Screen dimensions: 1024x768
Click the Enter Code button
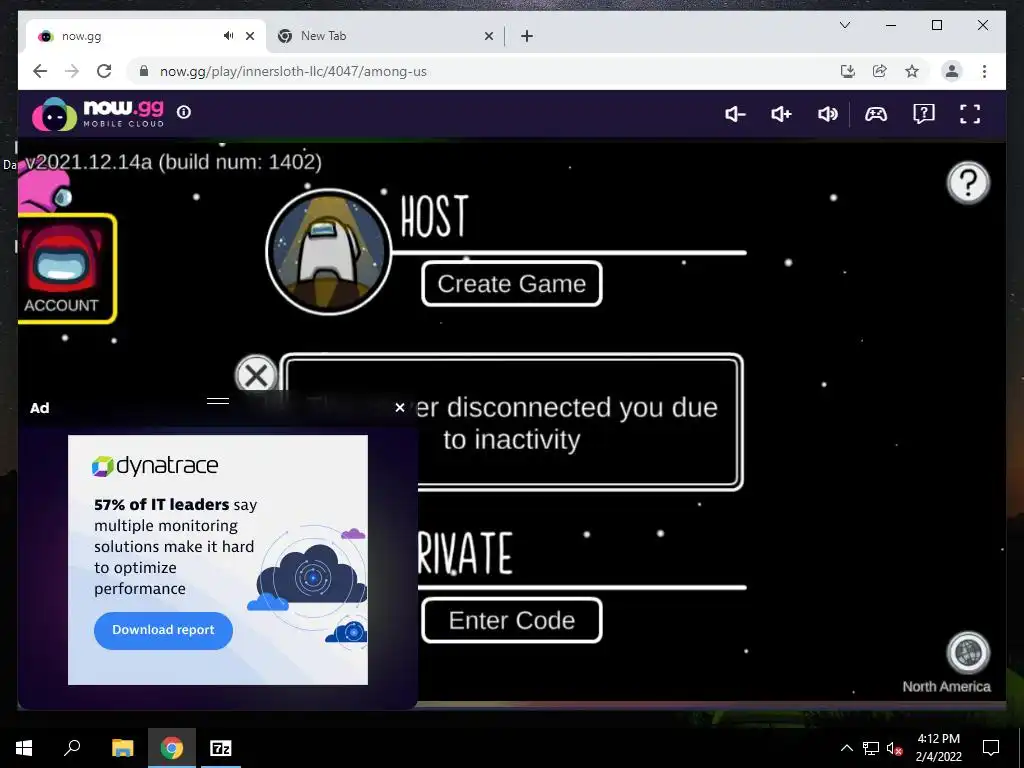pyautogui.click(x=511, y=620)
